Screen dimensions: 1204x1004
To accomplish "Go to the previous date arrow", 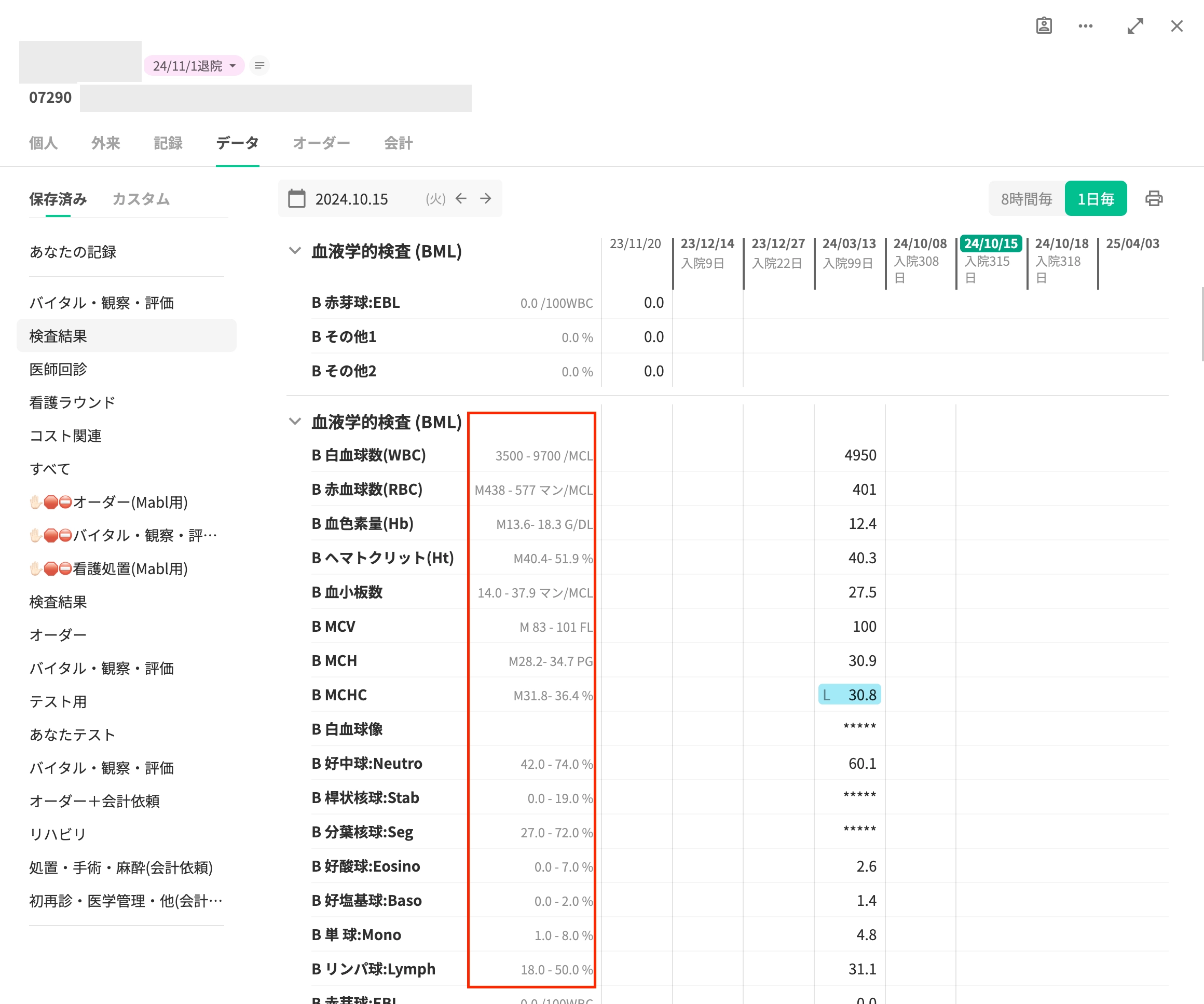I will click(461, 198).
